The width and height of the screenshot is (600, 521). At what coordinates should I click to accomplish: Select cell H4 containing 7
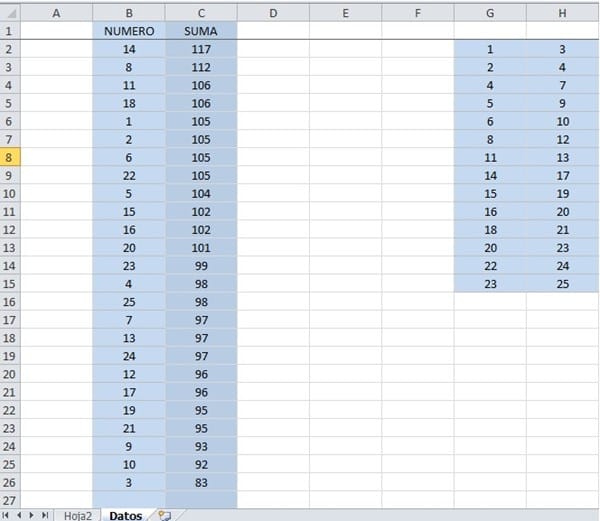(x=562, y=85)
